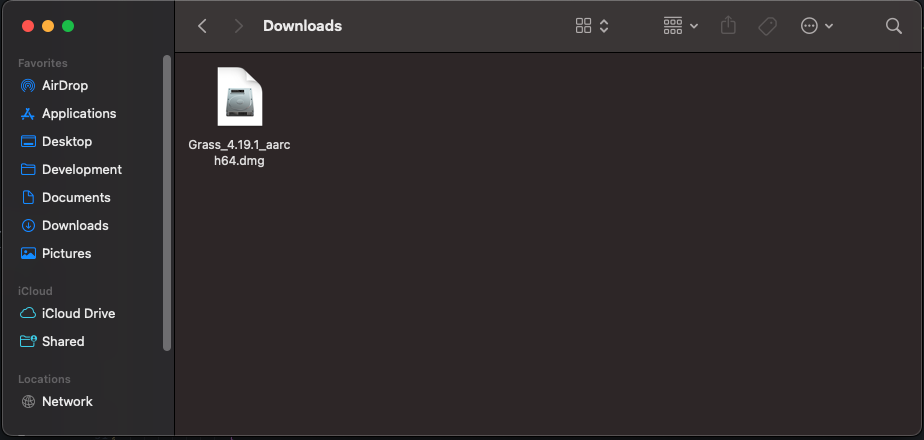Screen dimensions: 924x440
Task: Open the Shared iCloud folder
Action: [x=52, y=341]
